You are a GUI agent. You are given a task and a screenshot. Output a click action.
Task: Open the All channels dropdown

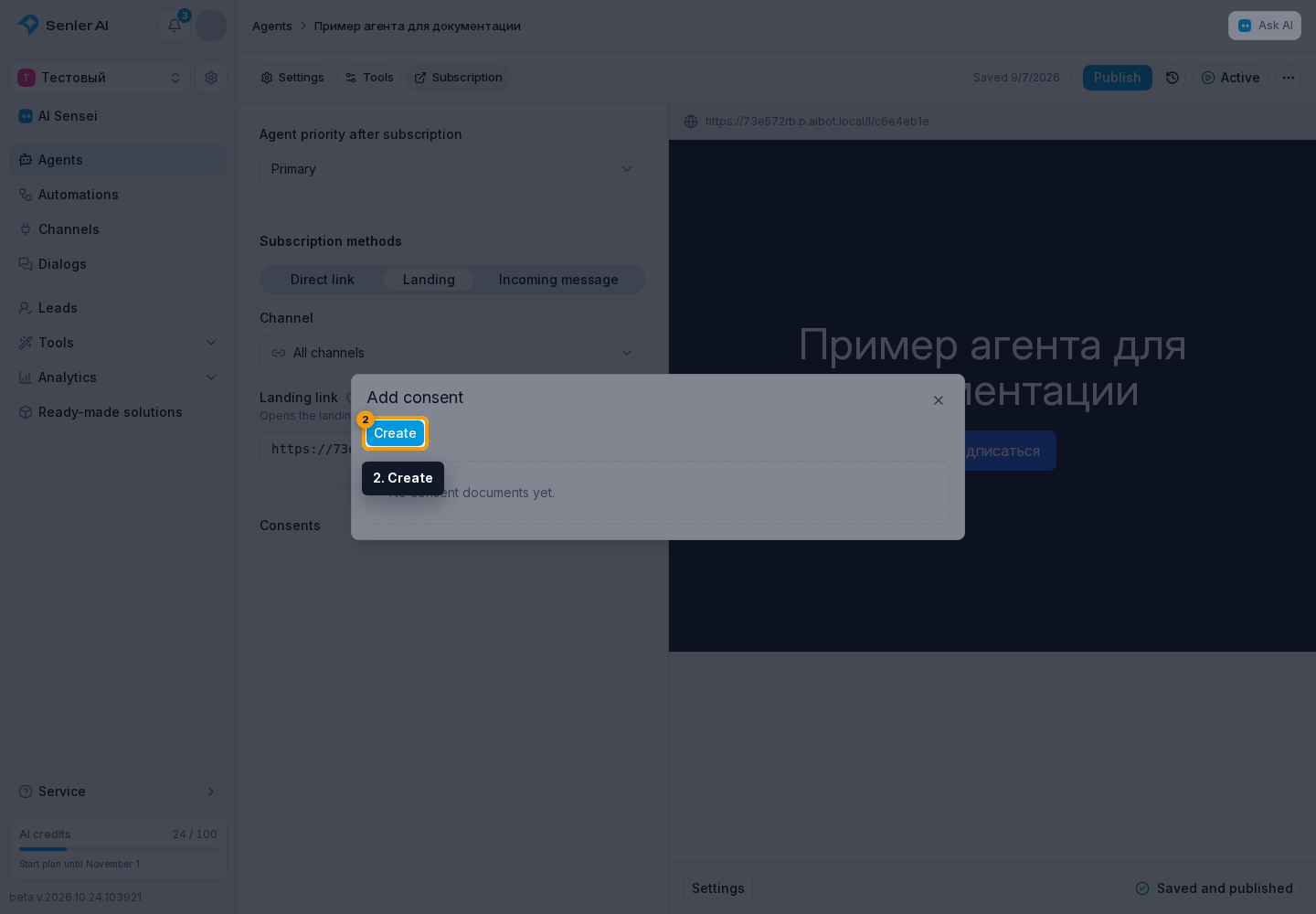pos(452,353)
